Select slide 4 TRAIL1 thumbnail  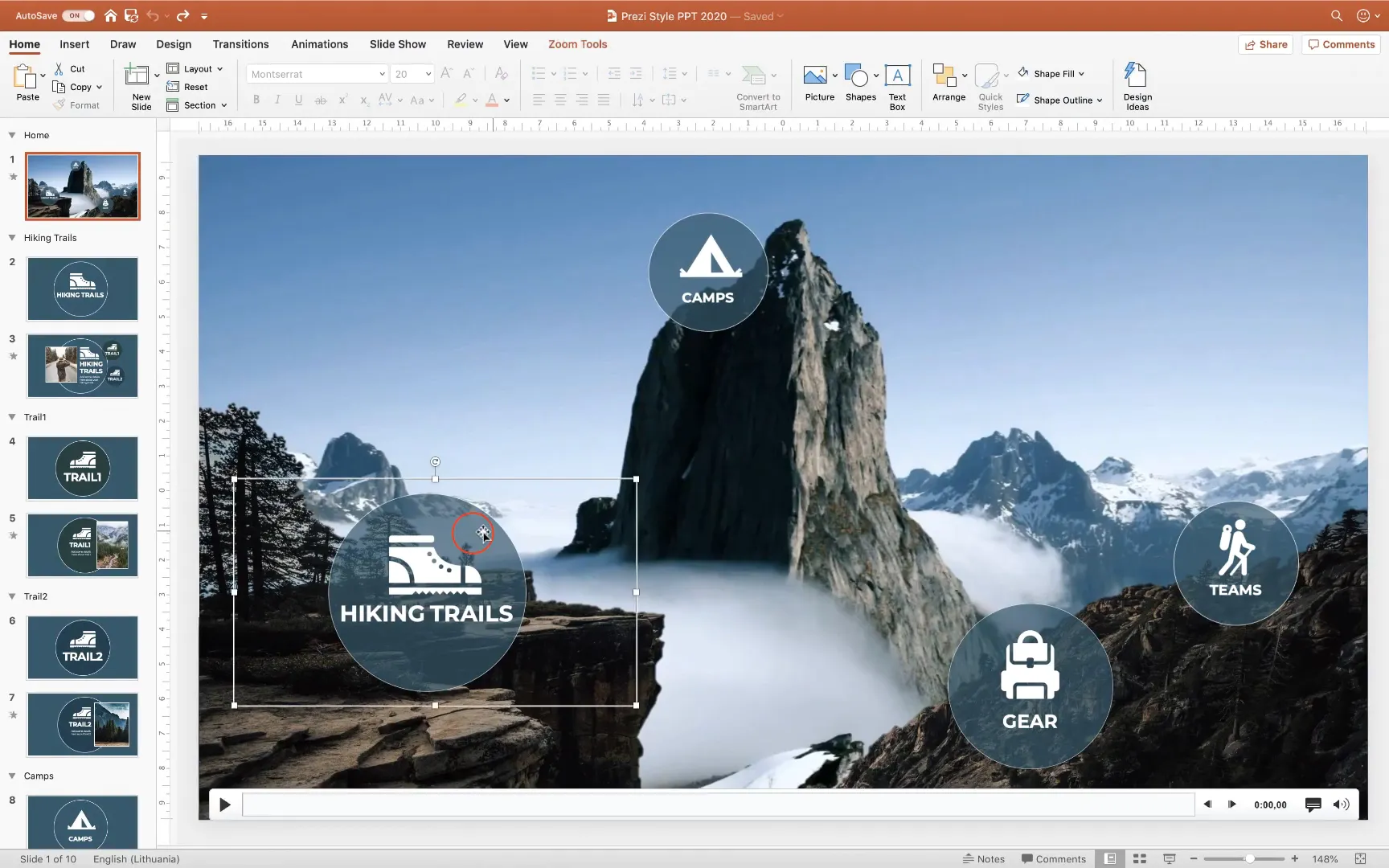tap(83, 469)
